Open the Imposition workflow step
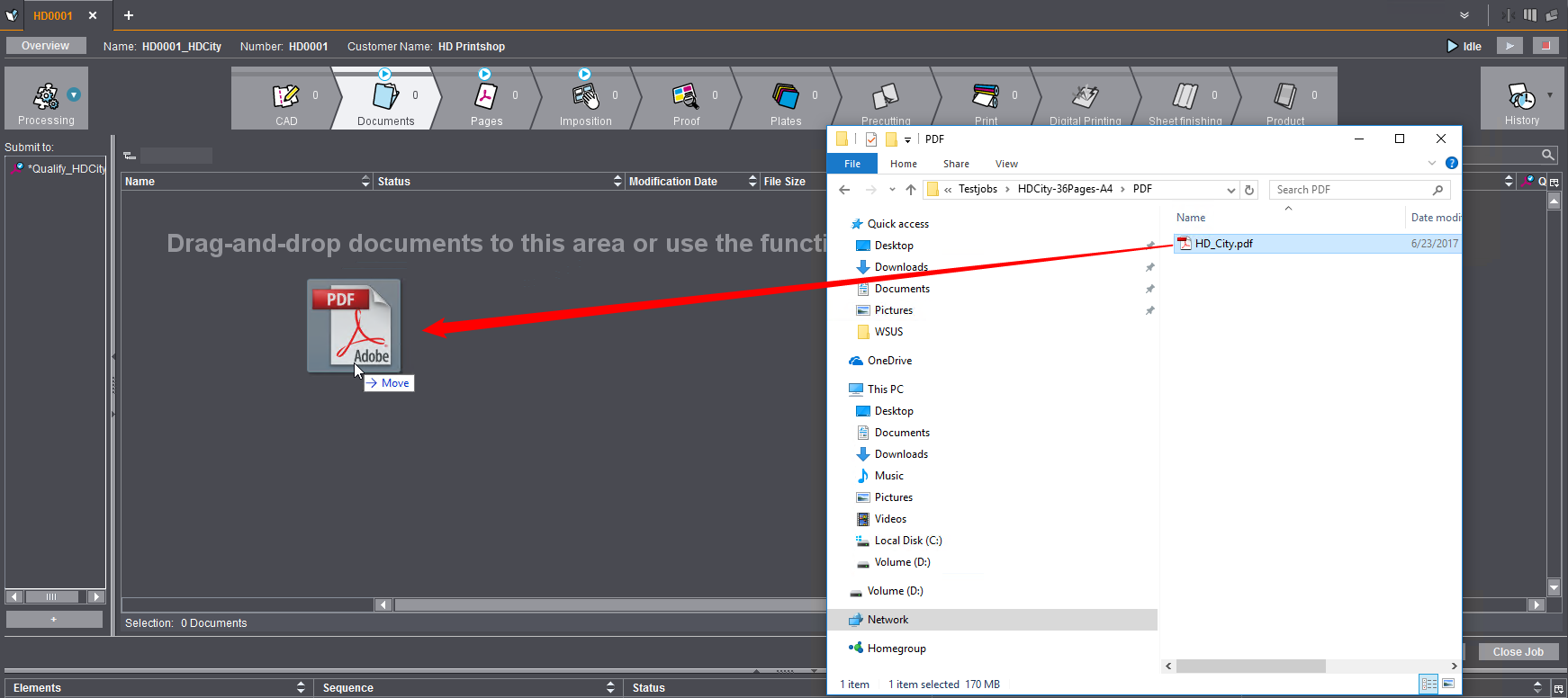 coord(586,100)
